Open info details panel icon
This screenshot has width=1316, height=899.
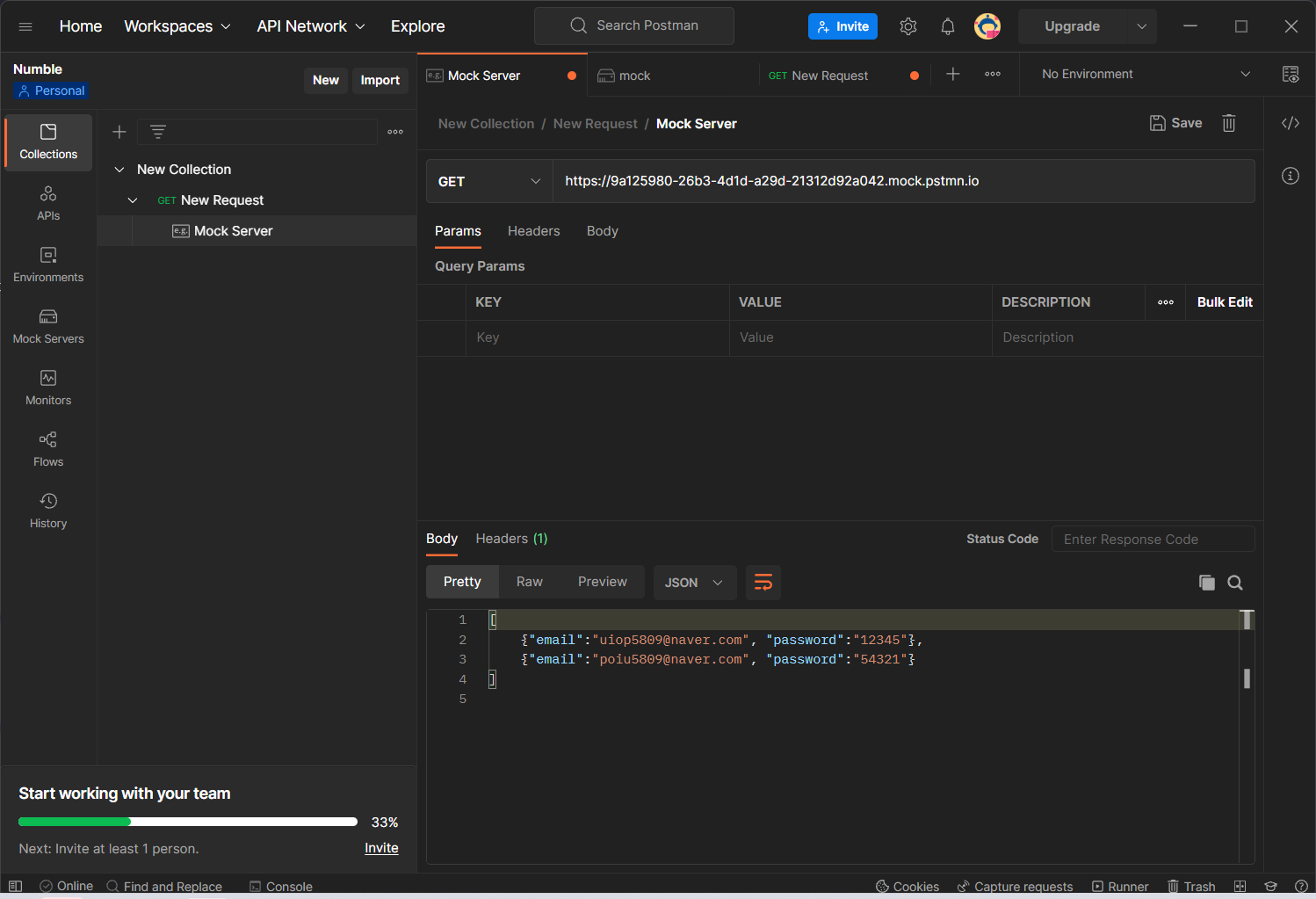1291,176
